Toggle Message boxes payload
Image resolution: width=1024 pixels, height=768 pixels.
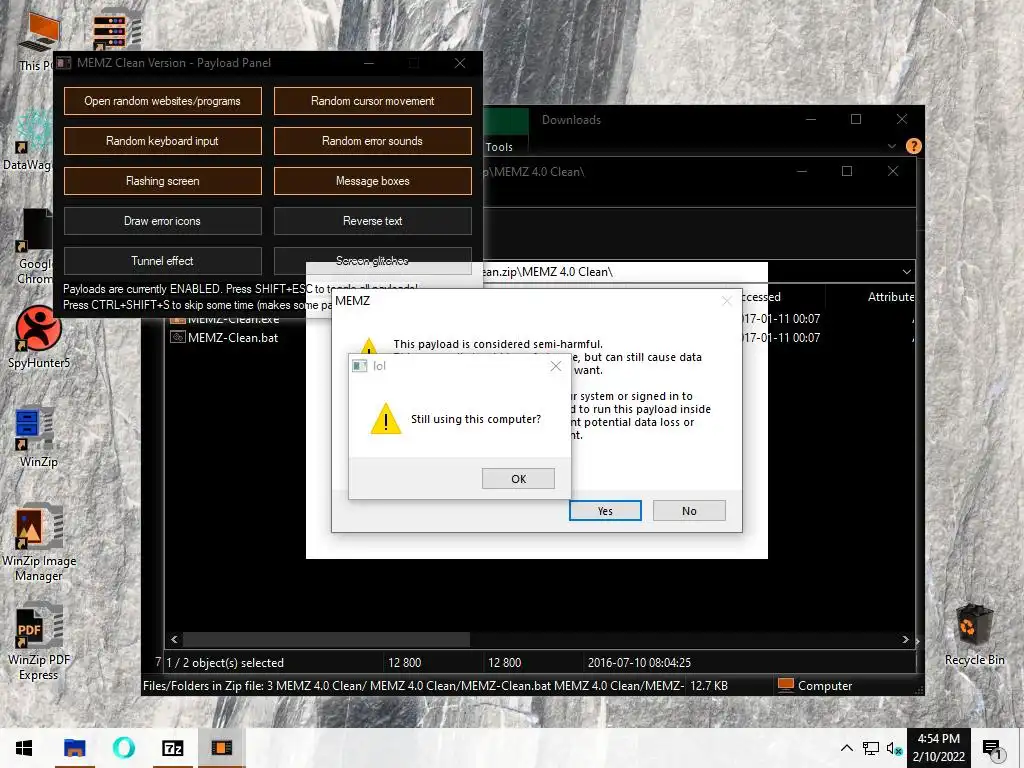372,181
